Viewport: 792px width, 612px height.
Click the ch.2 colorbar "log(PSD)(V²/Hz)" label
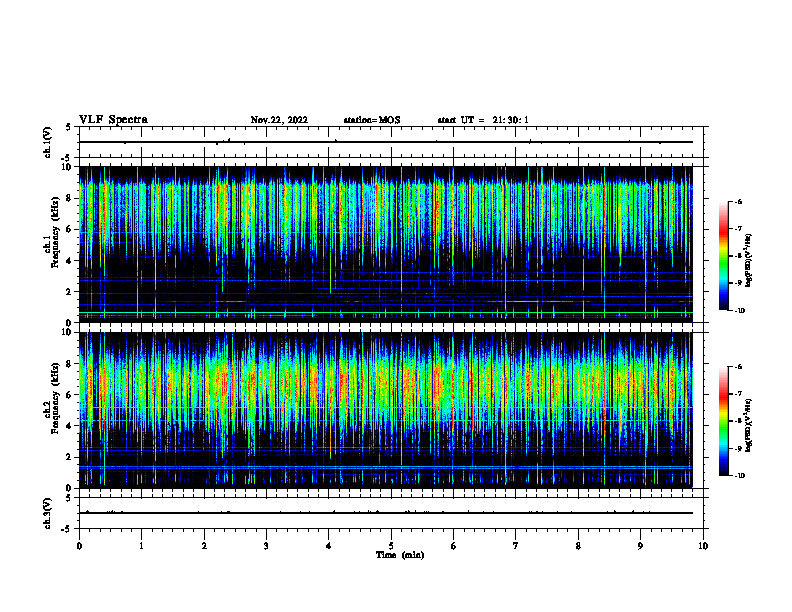click(749, 425)
